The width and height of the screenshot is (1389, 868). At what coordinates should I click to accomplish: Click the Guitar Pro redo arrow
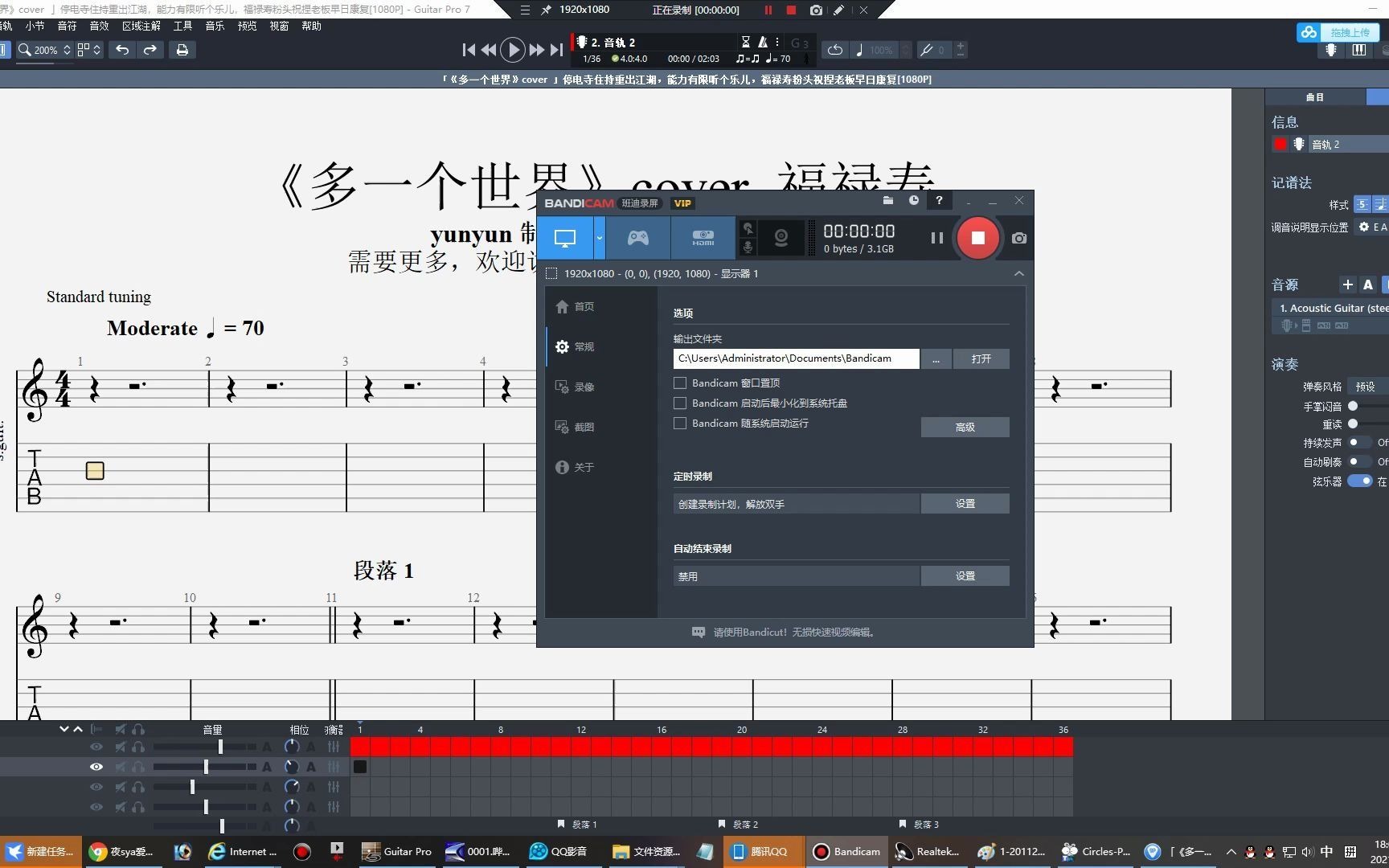click(x=150, y=50)
